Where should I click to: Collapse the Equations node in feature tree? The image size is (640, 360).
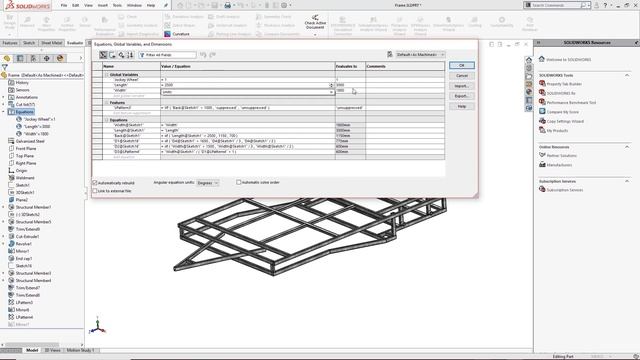tap(4, 112)
